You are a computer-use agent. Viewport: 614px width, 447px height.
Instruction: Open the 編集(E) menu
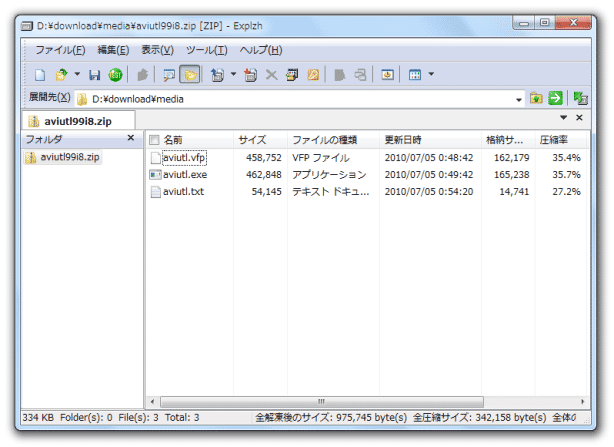[113, 50]
